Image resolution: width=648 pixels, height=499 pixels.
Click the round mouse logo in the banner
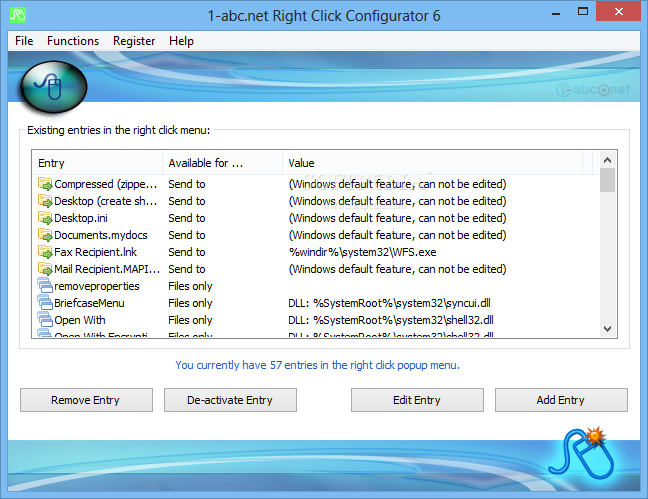tap(54, 87)
